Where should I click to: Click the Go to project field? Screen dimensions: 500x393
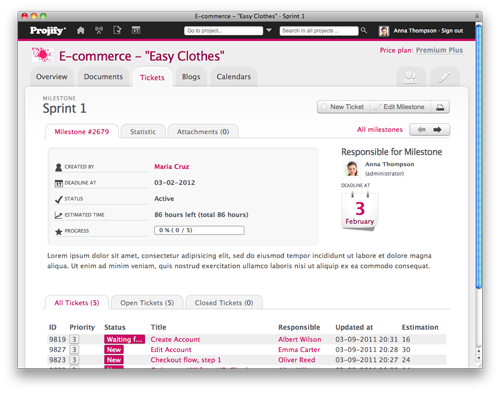coord(223,31)
